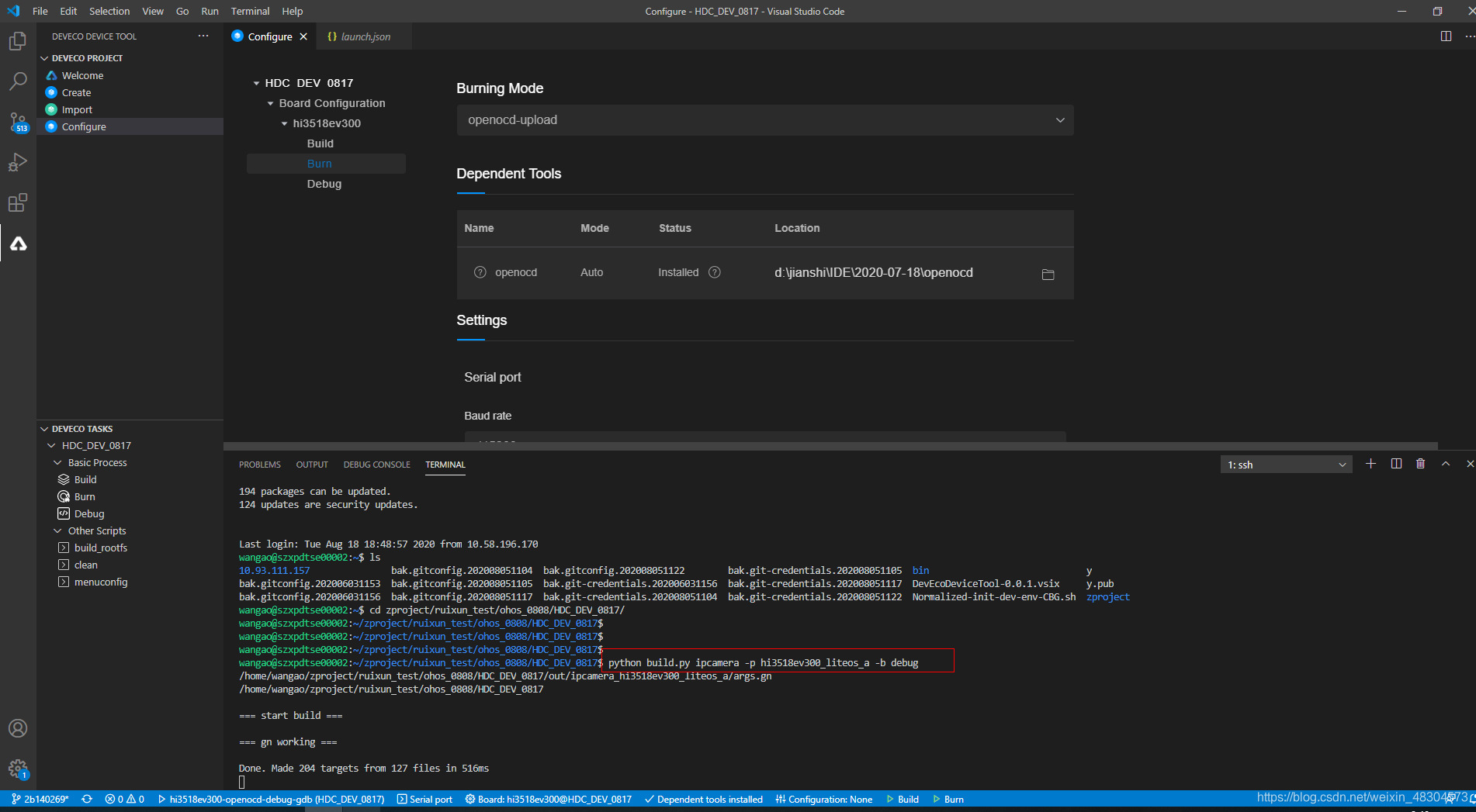
Task: Split the terminal panel
Action: (1396, 464)
